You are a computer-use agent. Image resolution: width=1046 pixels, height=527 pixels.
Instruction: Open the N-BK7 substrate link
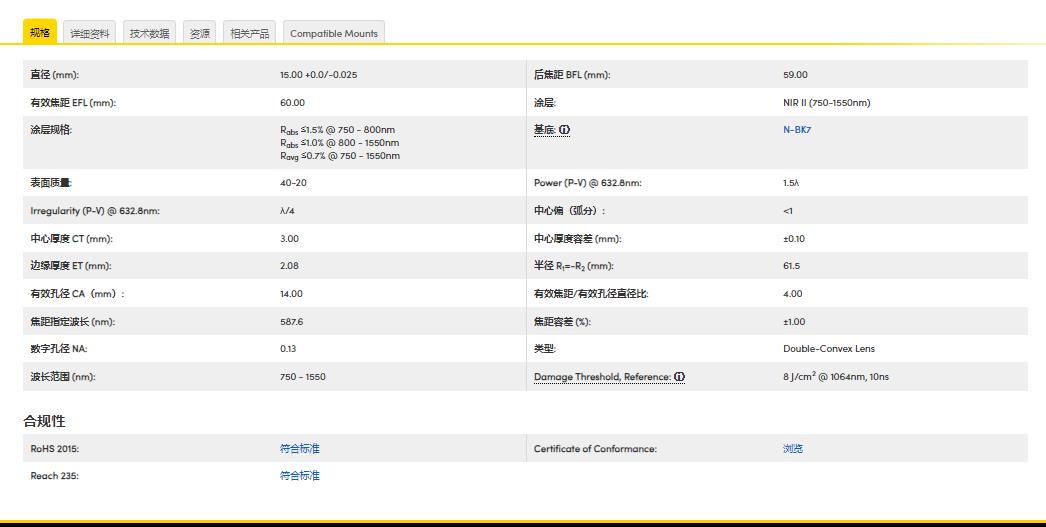click(797, 130)
